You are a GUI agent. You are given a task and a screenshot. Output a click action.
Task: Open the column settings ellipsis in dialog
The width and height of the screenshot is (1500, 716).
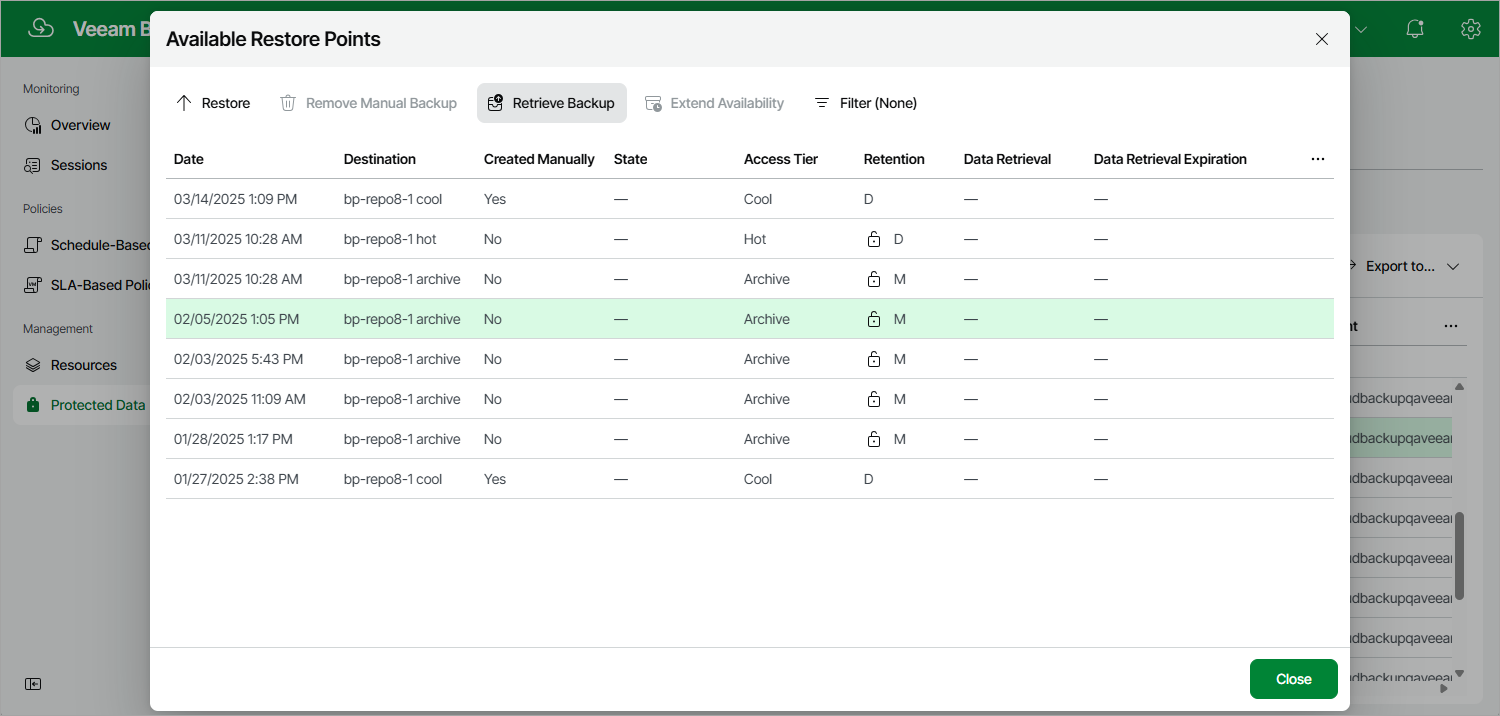[1318, 159]
